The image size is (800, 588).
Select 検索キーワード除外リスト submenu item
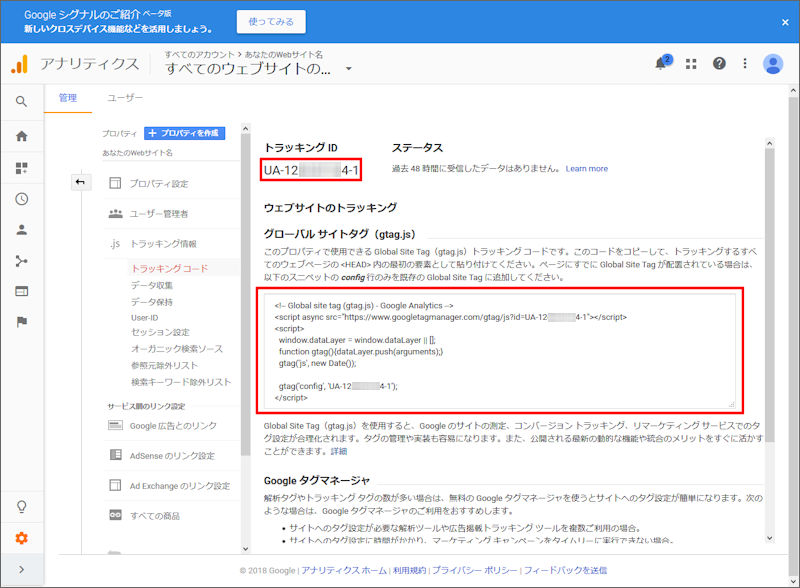(181, 382)
